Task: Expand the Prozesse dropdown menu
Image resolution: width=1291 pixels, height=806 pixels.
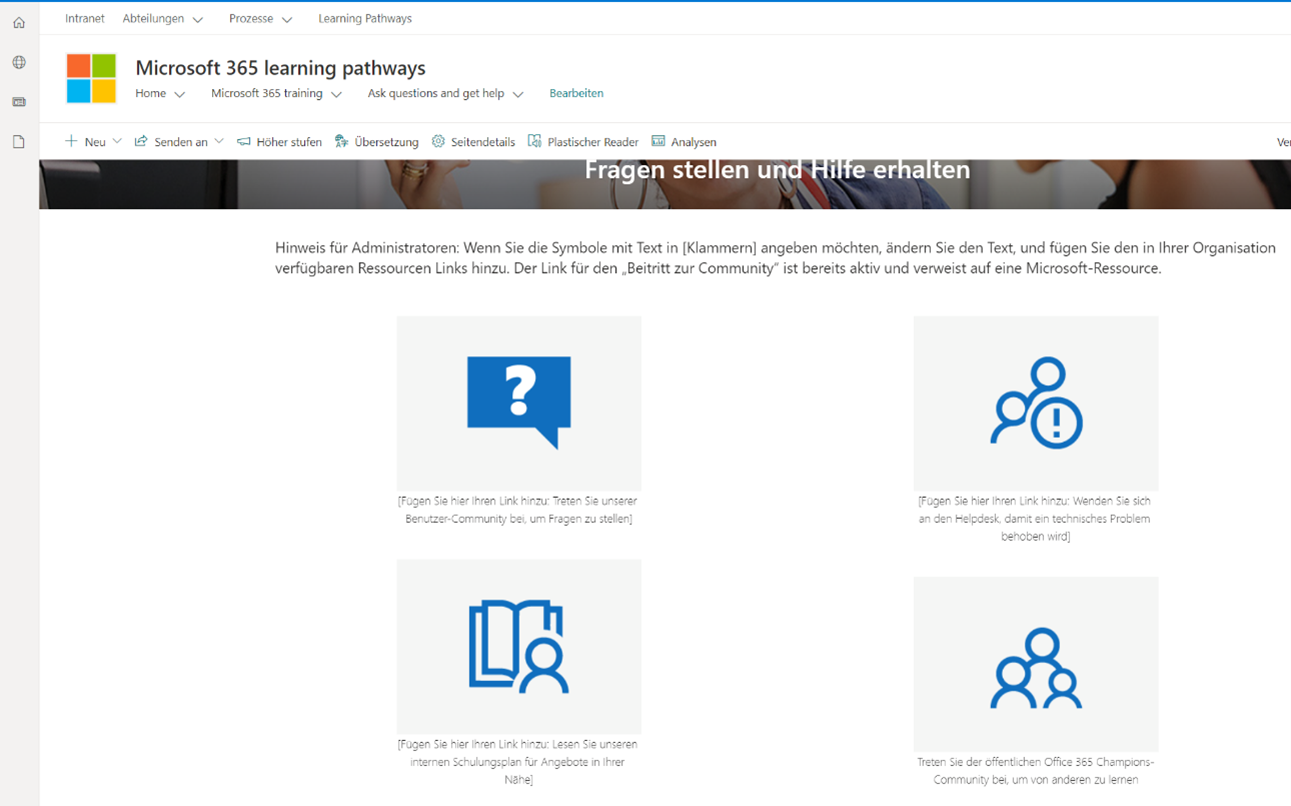Action: tap(260, 17)
